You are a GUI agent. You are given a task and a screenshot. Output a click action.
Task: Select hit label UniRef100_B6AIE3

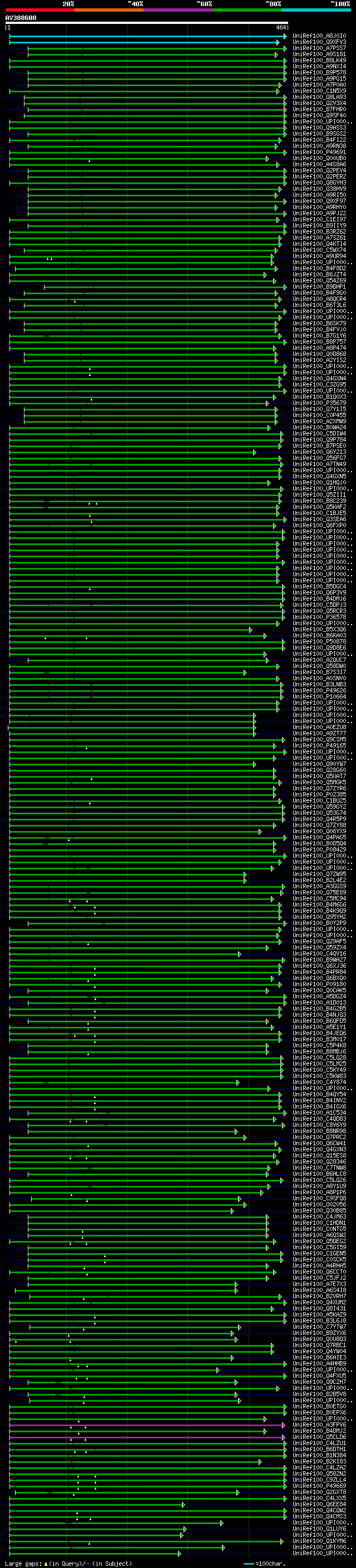[x=319, y=1357]
